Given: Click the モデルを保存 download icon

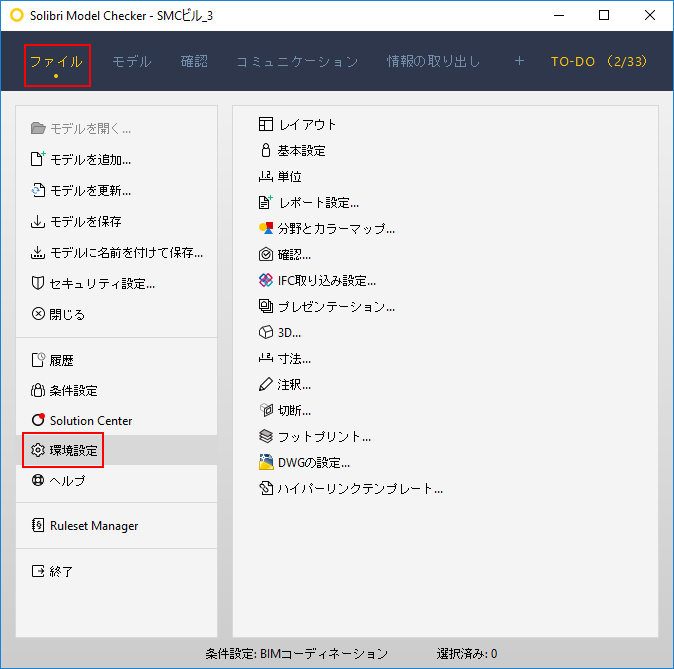Looking at the screenshot, I should click(x=38, y=221).
